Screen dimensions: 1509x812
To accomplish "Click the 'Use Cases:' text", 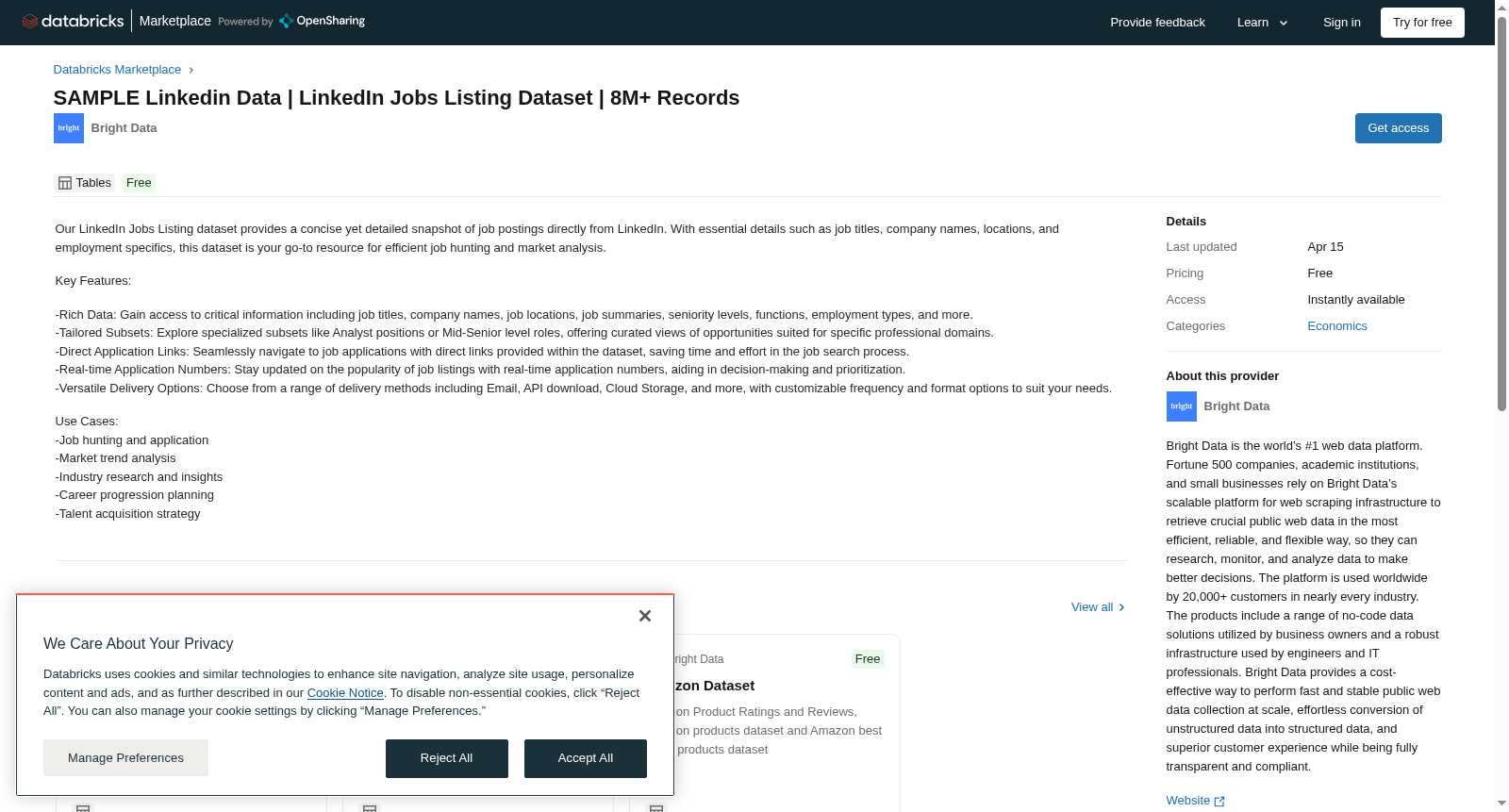I will pos(87,422).
